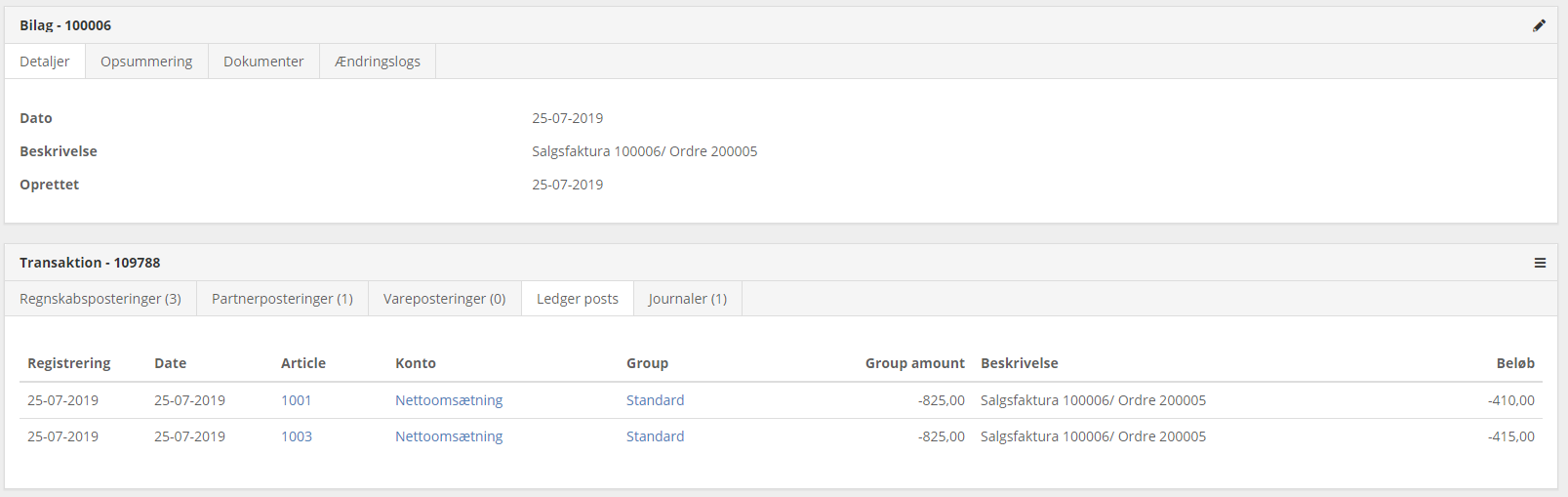Viewport: 1568px width, 497px height.
Task: View the Journaler (1) tab
Action: coord(687,299)
